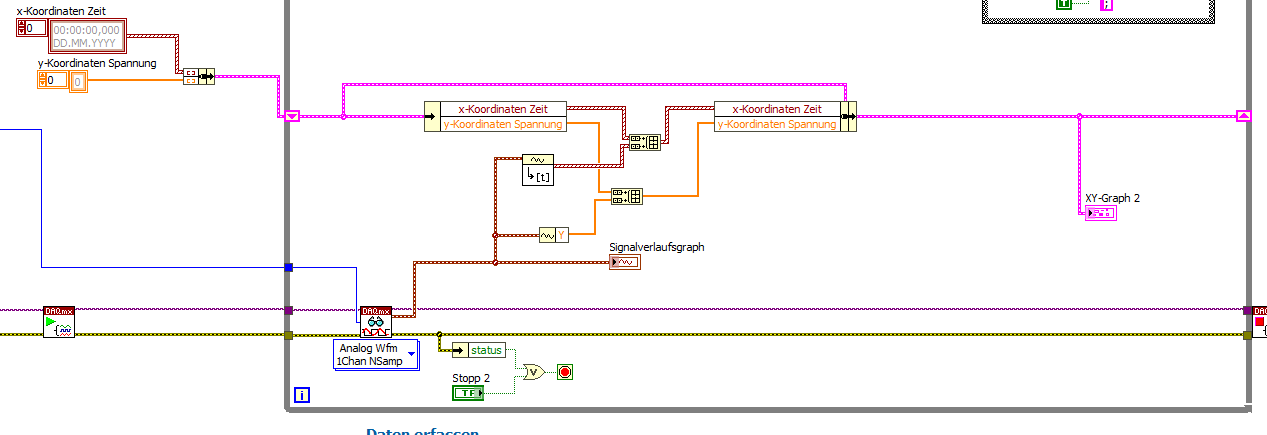The image size is (1267, 435).
Task: Select the DAQmx Start Task icon
Action: (x=59, y=322)
